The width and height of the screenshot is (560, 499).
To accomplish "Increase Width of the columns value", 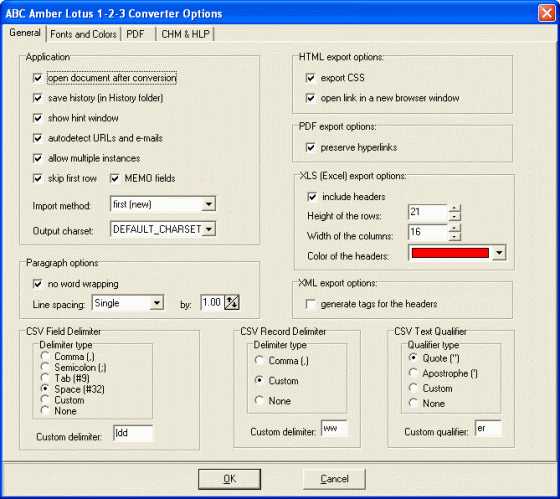I will tap(454, 228).
